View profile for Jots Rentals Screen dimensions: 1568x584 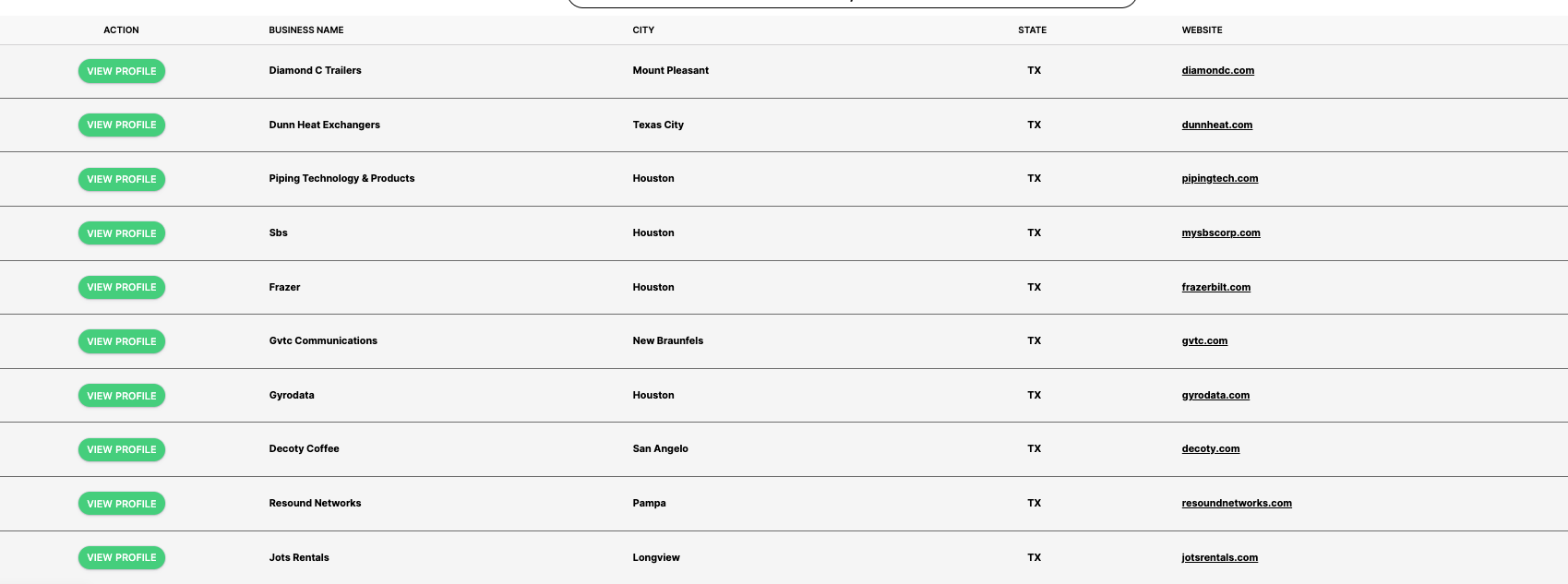122,557
